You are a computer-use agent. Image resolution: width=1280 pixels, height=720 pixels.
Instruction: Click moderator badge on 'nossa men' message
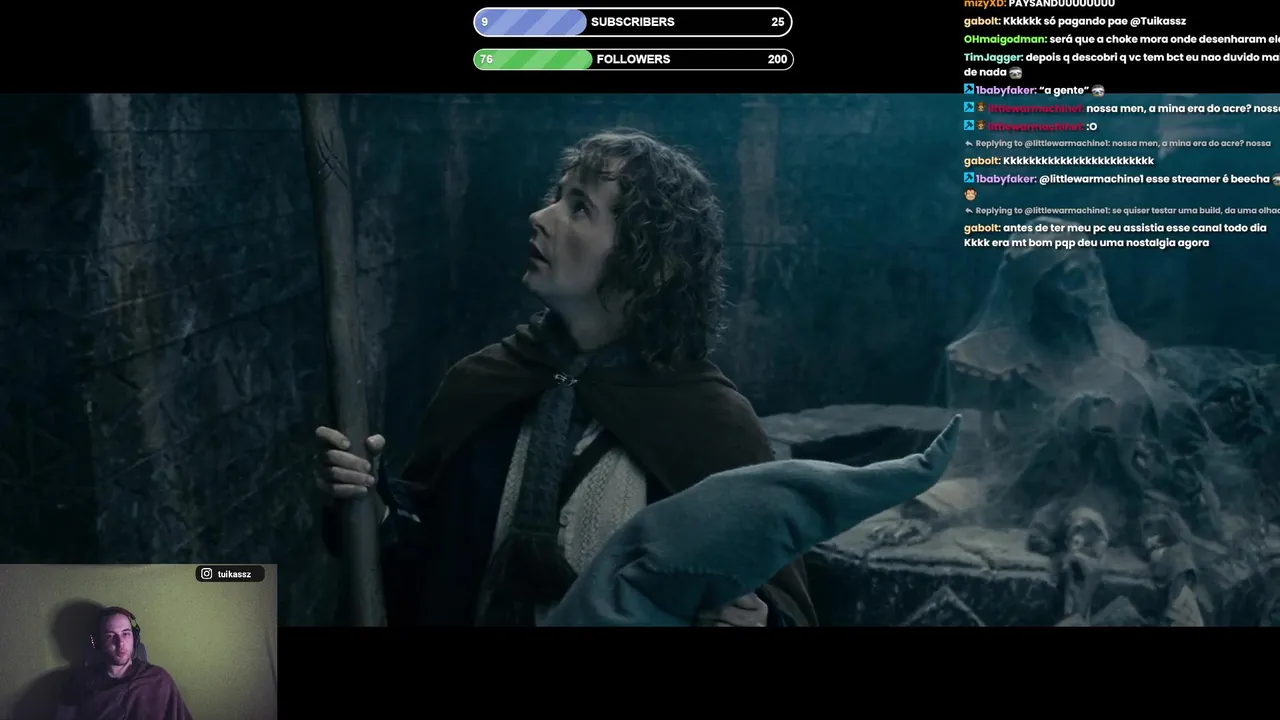click(969, 108)
